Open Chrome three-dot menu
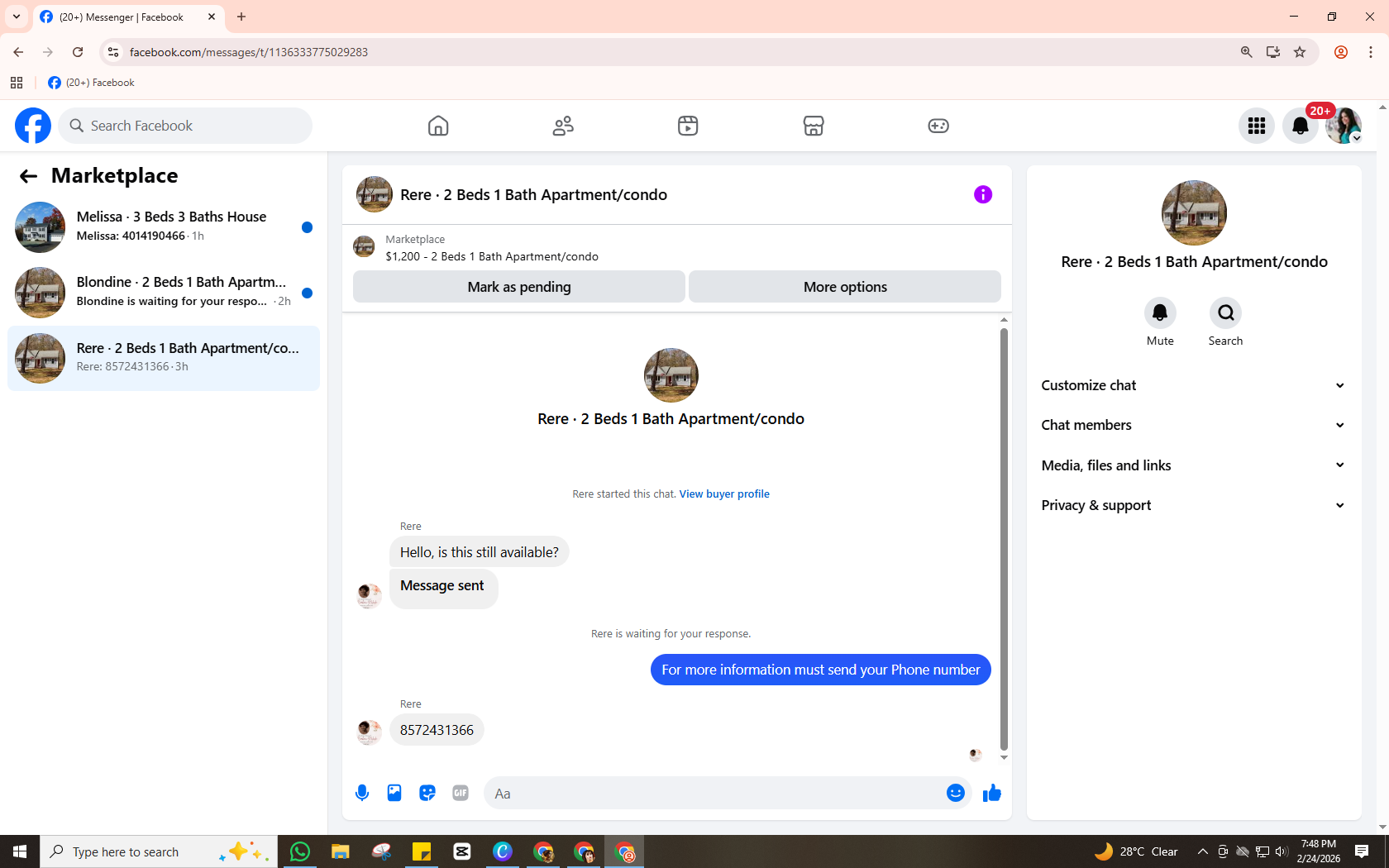Image resolution: width=1389 pixels, height=868 pixels. point(1371,52)
